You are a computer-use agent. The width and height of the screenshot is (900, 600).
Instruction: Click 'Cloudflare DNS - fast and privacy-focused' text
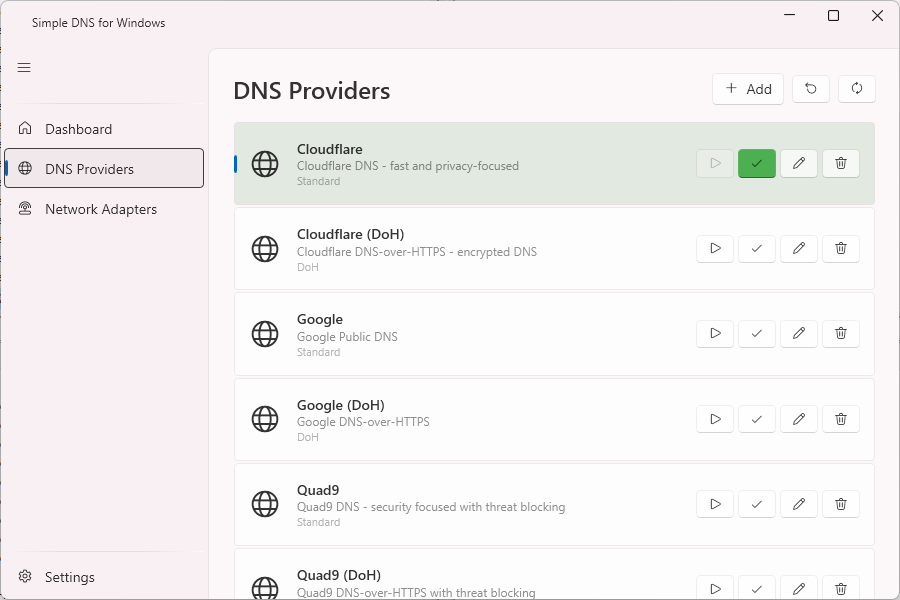pyautogui.click(x=408, y=166)
